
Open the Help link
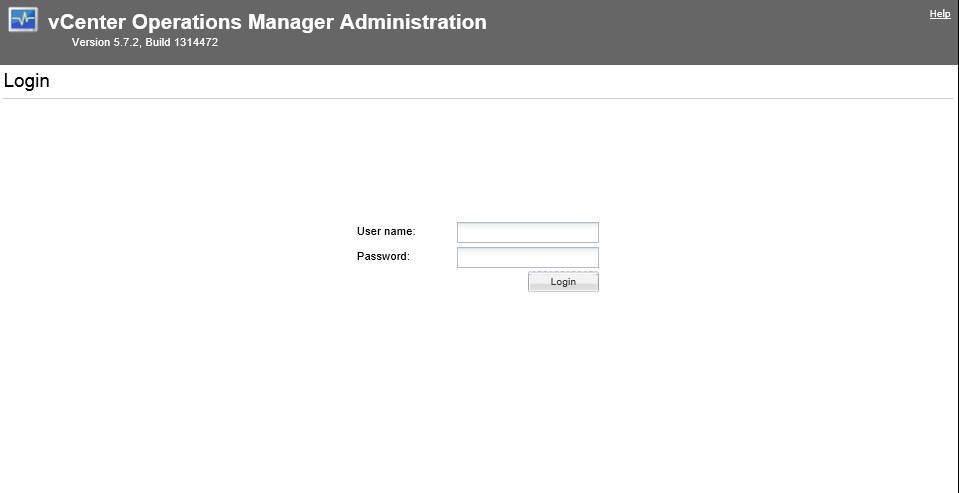click(939, 14)
